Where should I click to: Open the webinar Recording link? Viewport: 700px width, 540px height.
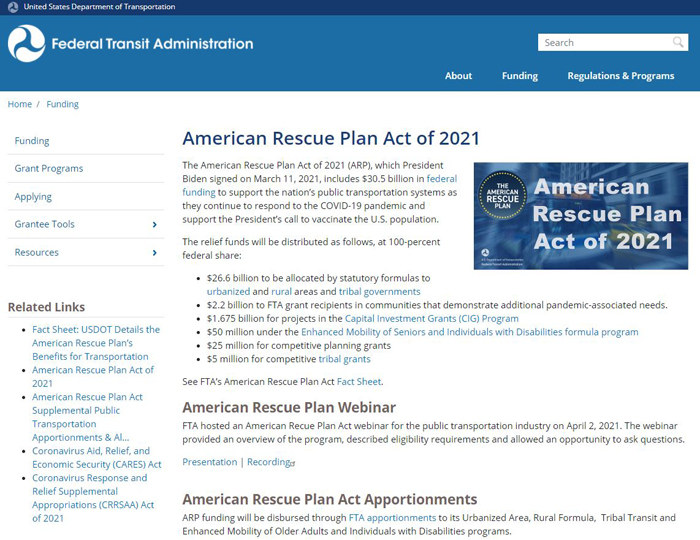coord(269,462)
